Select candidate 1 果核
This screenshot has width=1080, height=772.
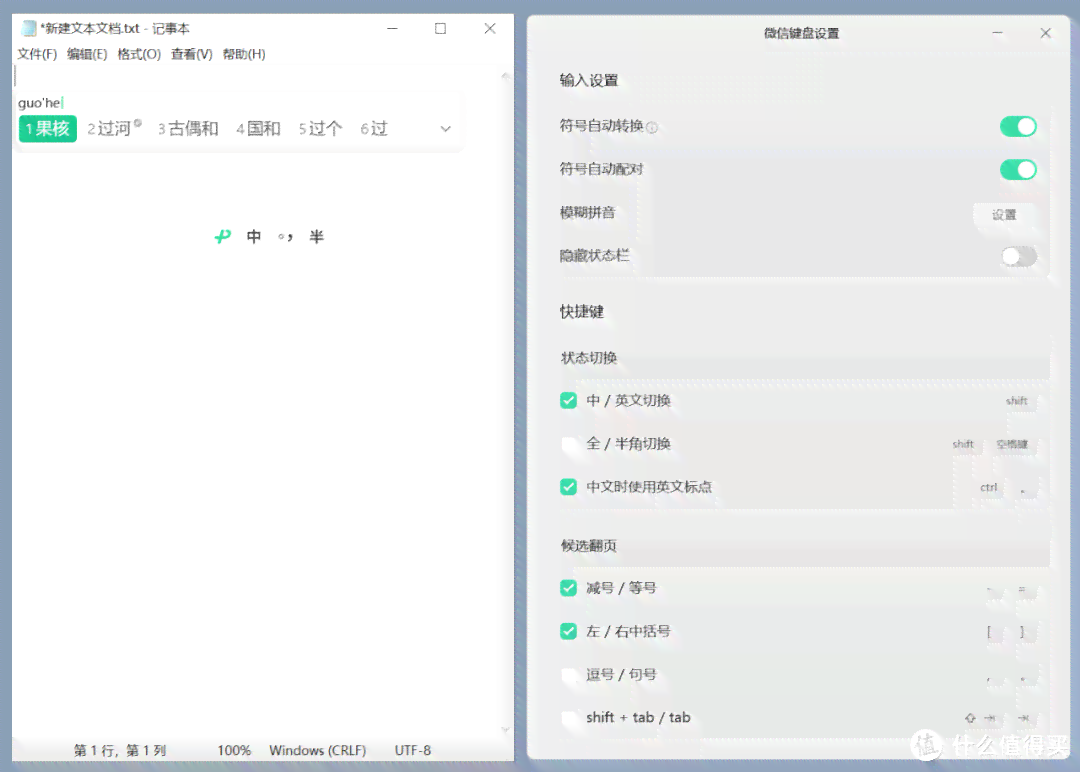[x=48, y=129]
